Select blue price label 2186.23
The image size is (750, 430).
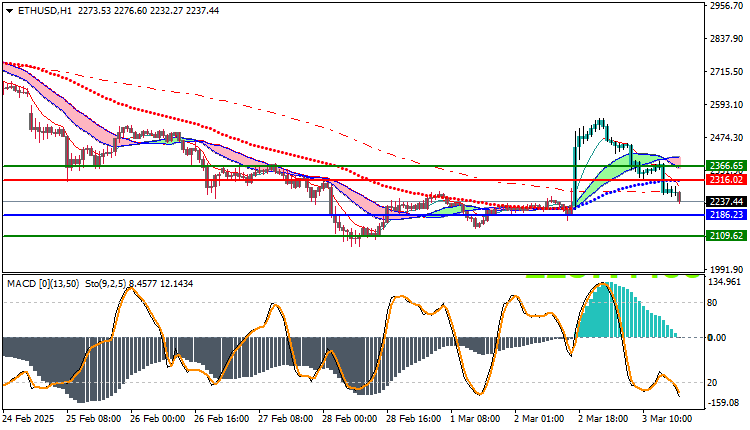coord(726,215)
